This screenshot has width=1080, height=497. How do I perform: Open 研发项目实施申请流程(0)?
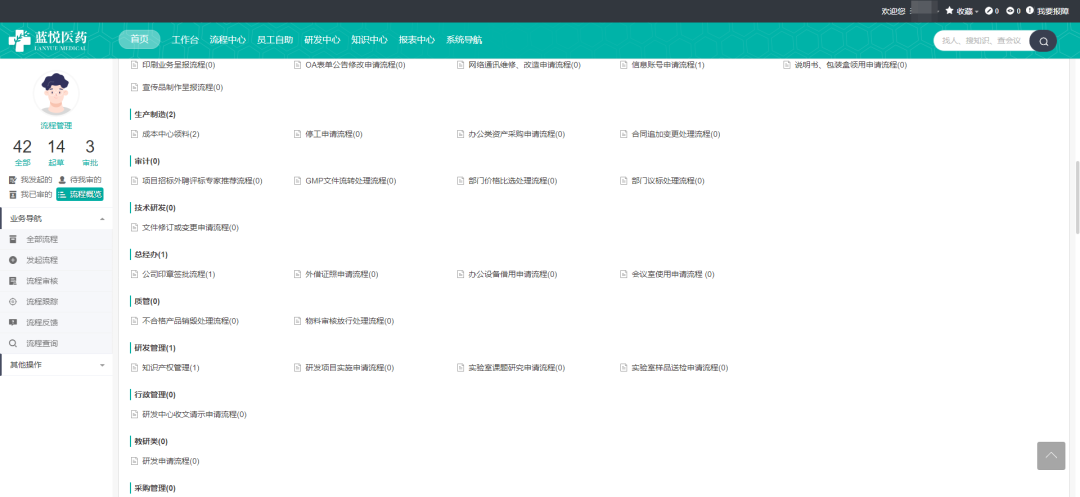point(349,368)
